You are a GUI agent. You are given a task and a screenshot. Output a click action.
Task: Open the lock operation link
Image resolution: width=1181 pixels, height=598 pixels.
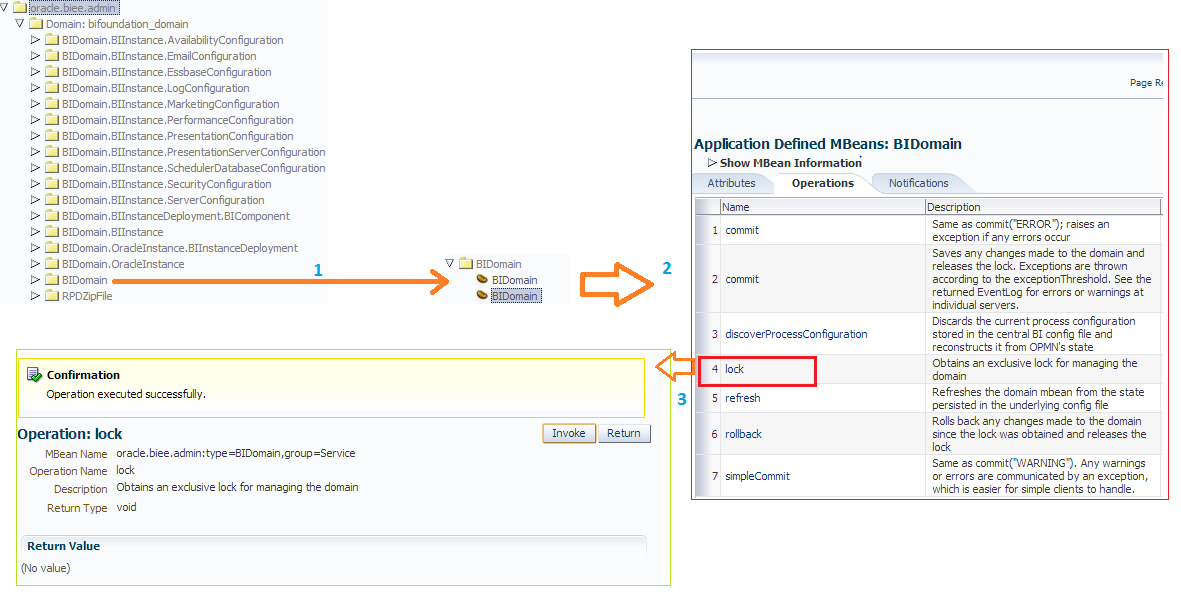click(x=734, y=369)
